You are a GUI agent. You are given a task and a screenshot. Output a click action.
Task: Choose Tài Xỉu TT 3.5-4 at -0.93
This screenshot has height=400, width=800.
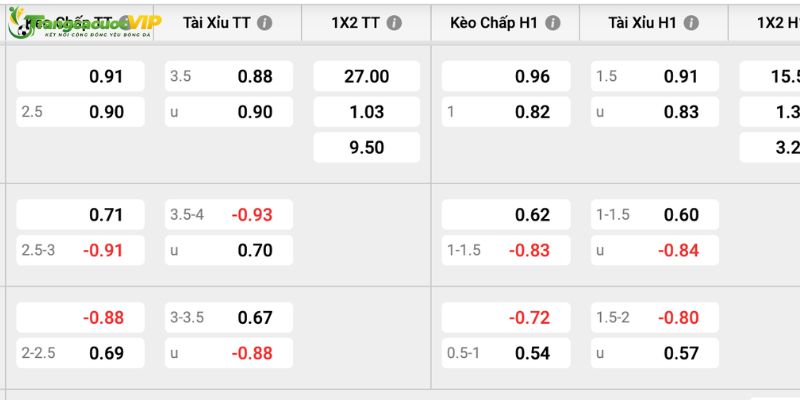tap(229, 215)
